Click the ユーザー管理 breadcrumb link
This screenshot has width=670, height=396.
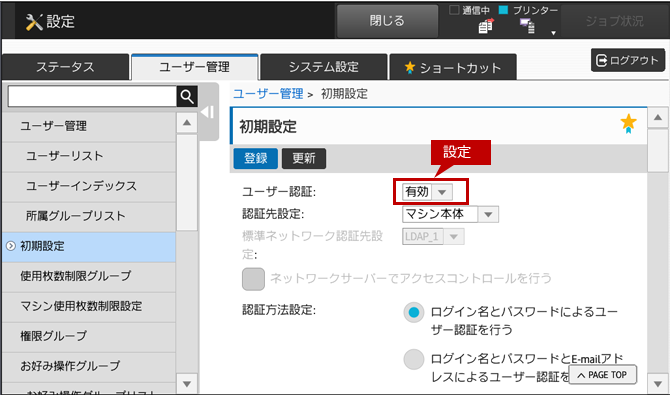coord(268,94)
